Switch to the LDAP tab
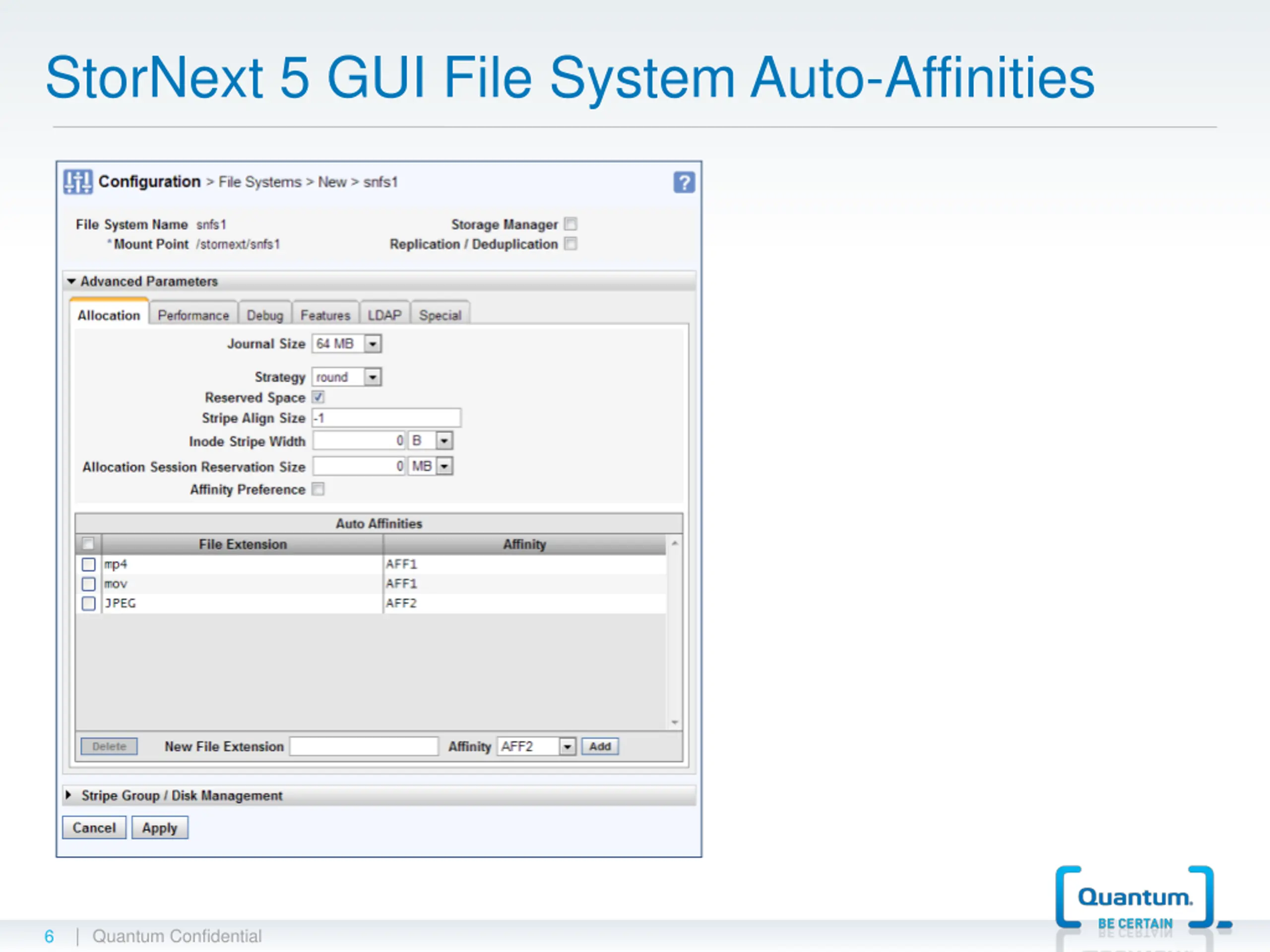The height and width of the screenshot is (952, 1270). [384, 315]
